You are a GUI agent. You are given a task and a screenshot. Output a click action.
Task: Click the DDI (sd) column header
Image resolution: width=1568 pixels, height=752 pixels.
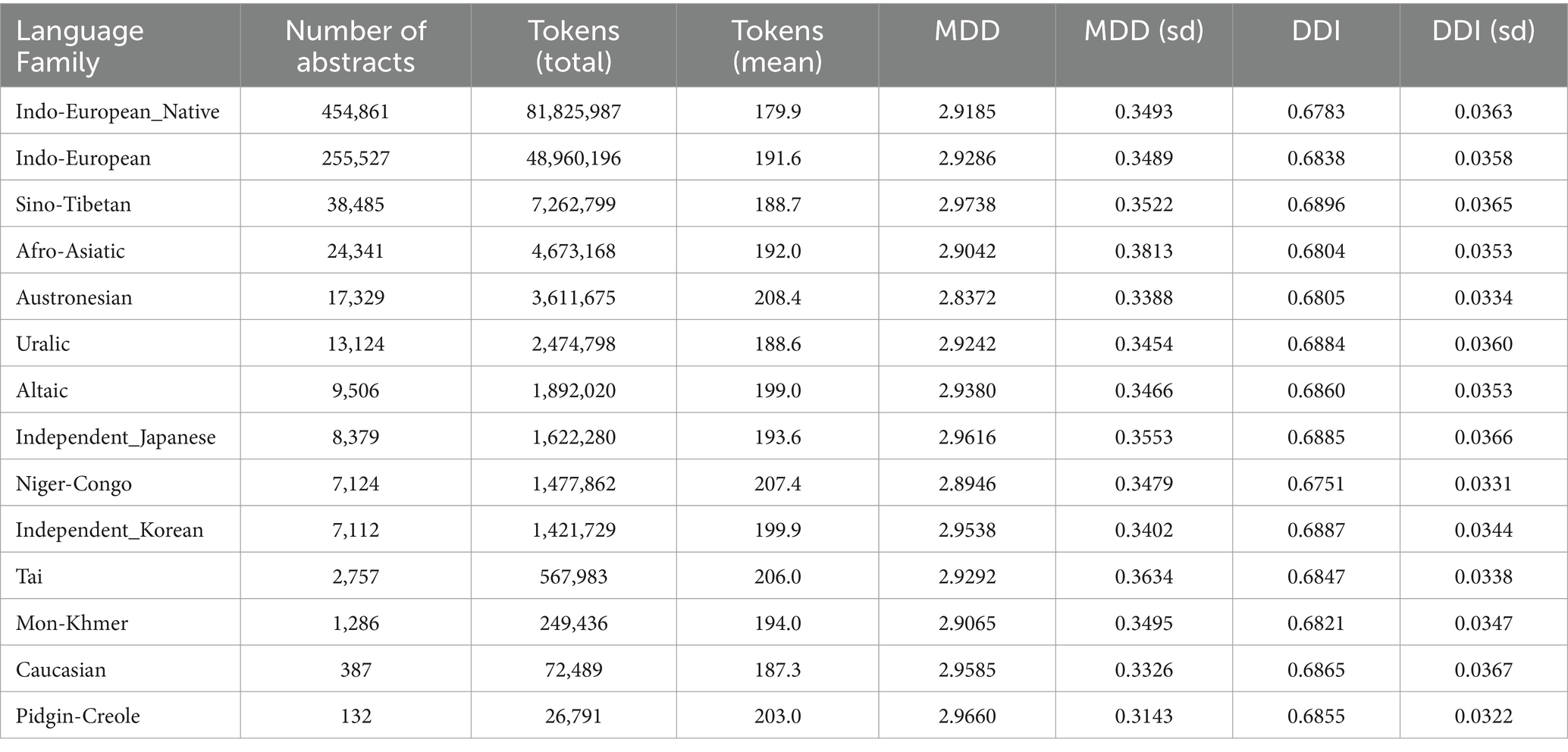(1483, 30)
